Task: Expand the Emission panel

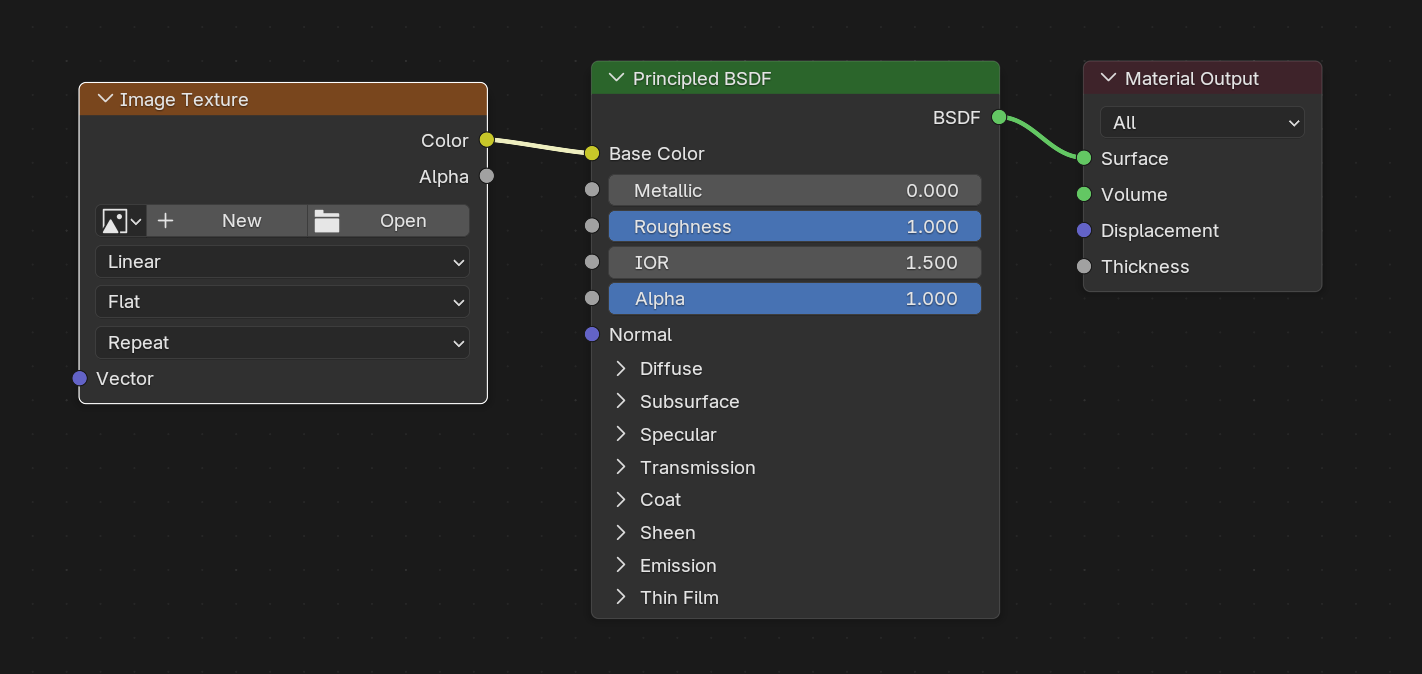Action: (621, 565)
